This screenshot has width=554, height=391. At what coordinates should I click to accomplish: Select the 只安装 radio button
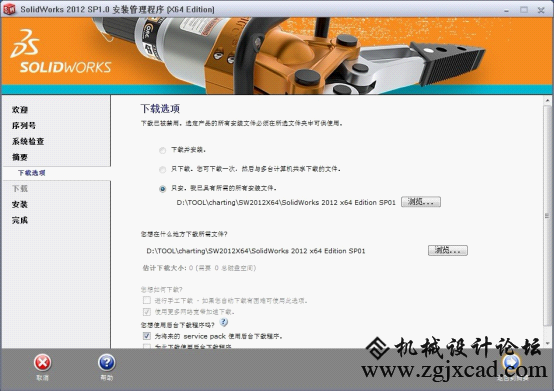pyautogui.click(x=162, y=189)
